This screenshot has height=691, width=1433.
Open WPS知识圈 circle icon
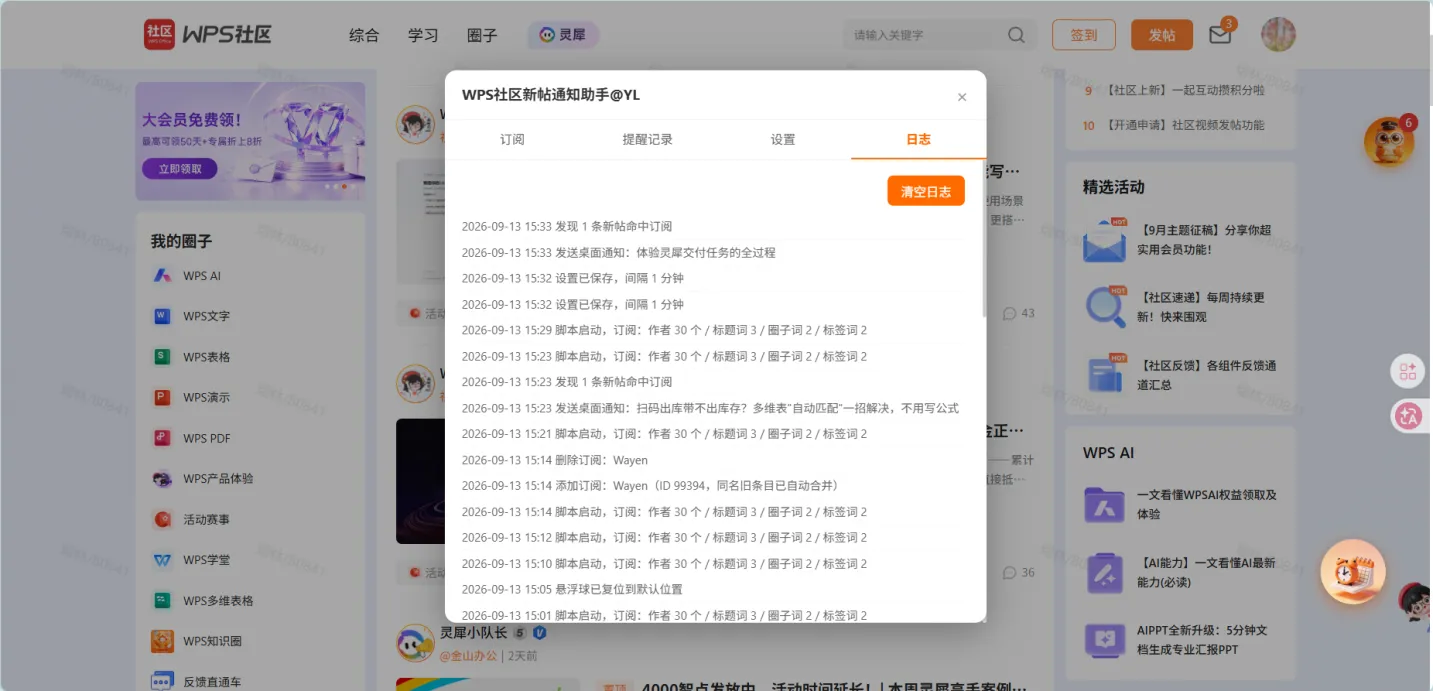tap(162, 641)
